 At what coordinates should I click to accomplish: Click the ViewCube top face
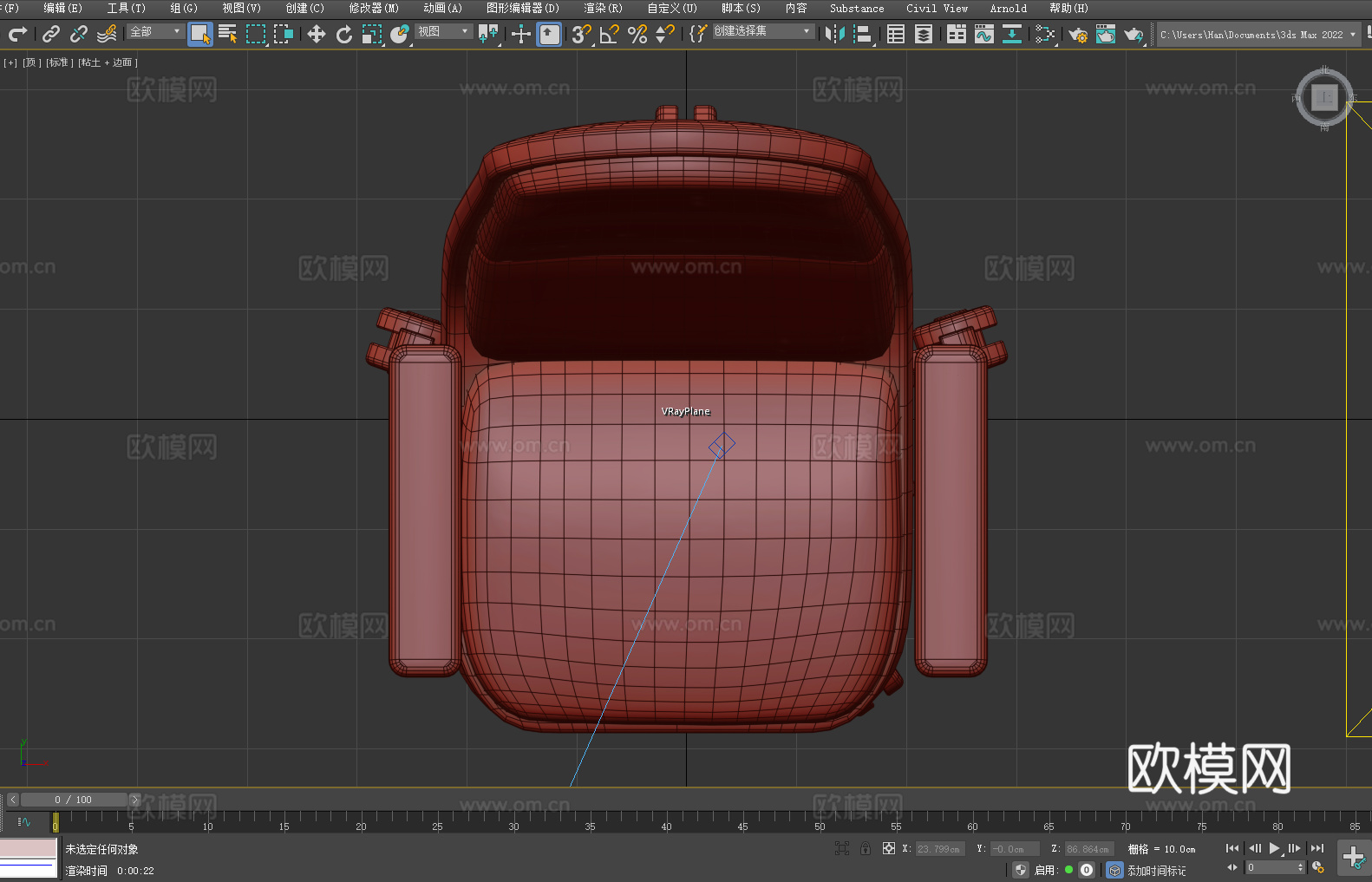(x=1324, y=97)
